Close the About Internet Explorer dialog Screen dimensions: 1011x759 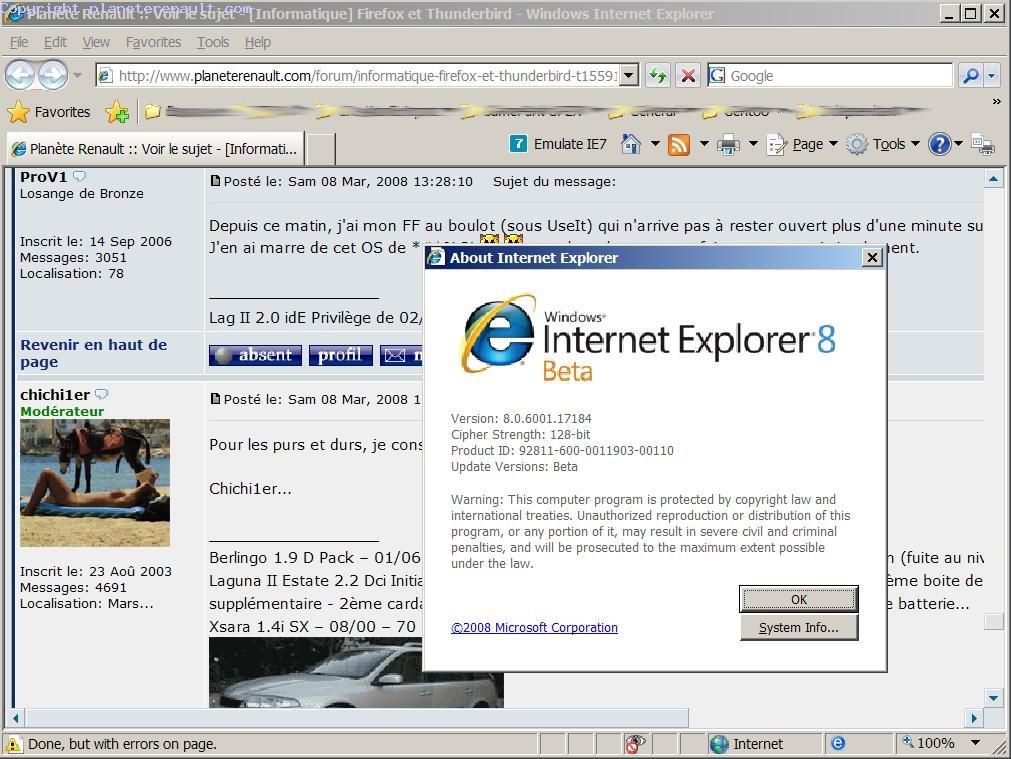click(x=872, y=258)
